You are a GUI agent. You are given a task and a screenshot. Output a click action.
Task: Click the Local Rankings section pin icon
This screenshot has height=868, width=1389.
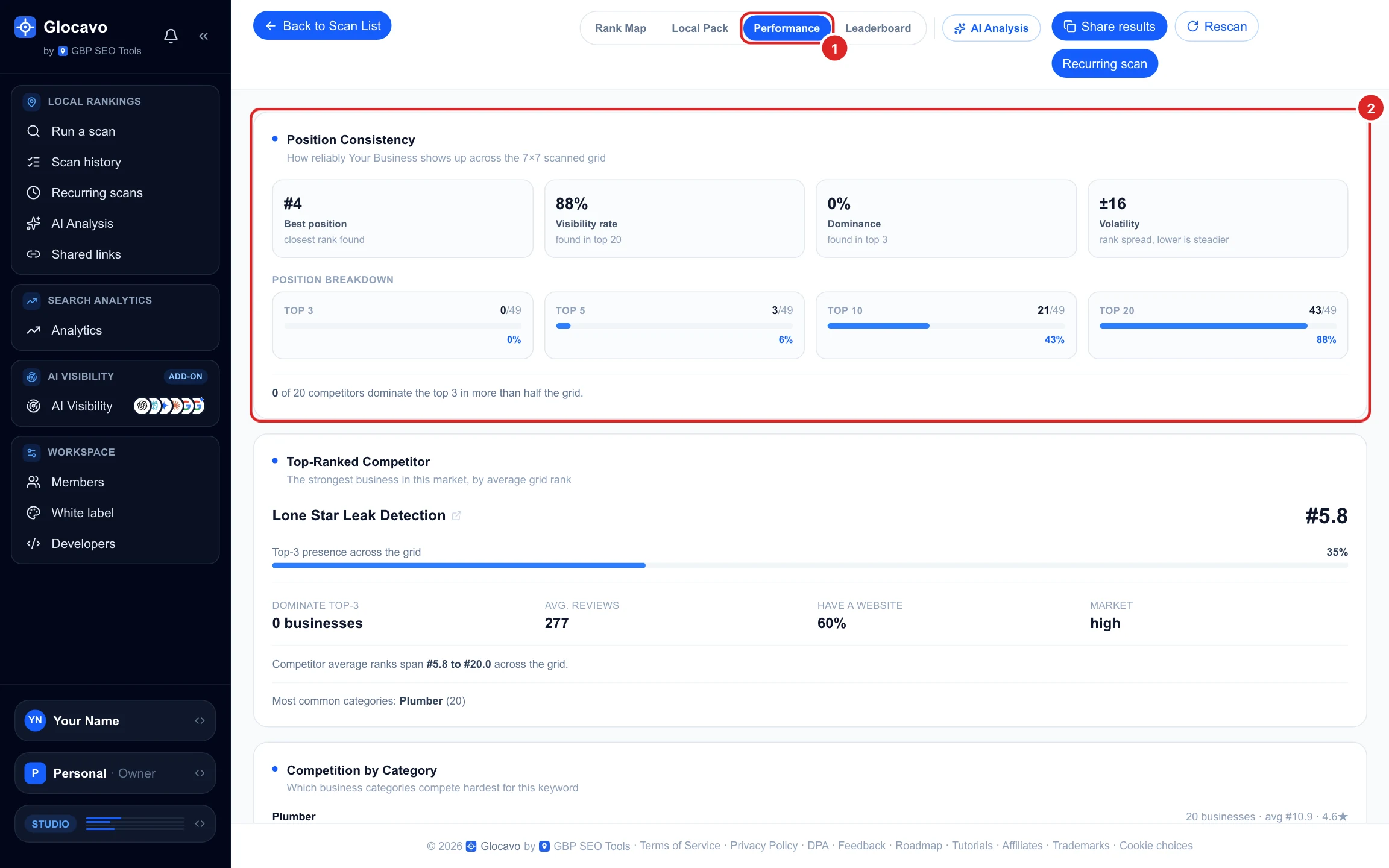coord(32,102)
